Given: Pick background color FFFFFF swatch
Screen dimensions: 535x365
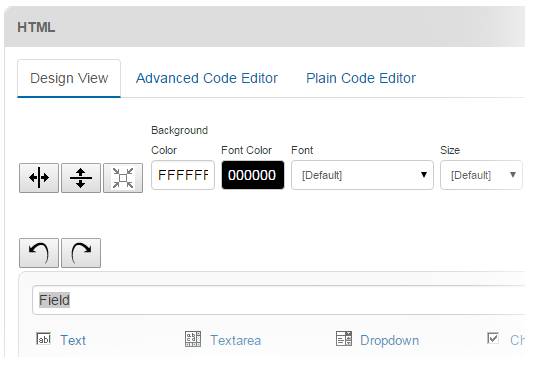Looking at the screenshot, I should tap(183, 175).
